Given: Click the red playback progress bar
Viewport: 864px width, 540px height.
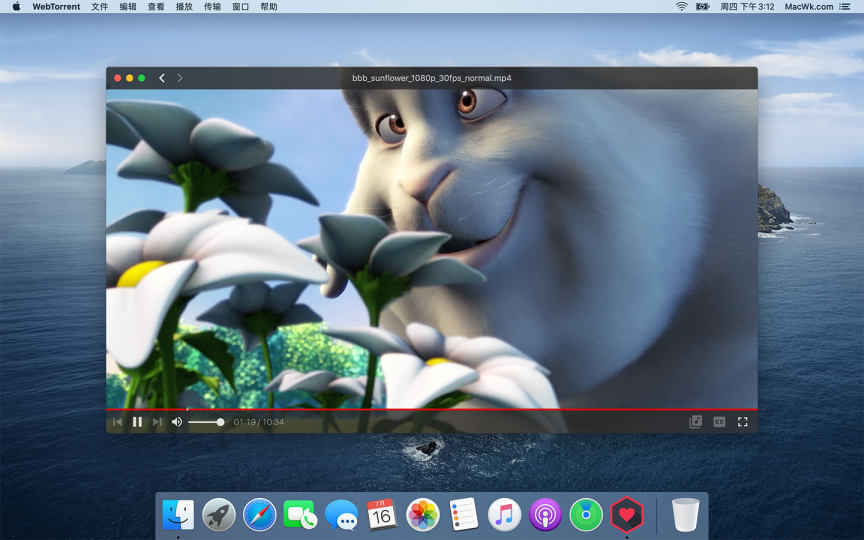Looking at the screenshot, I should (430, 410).
